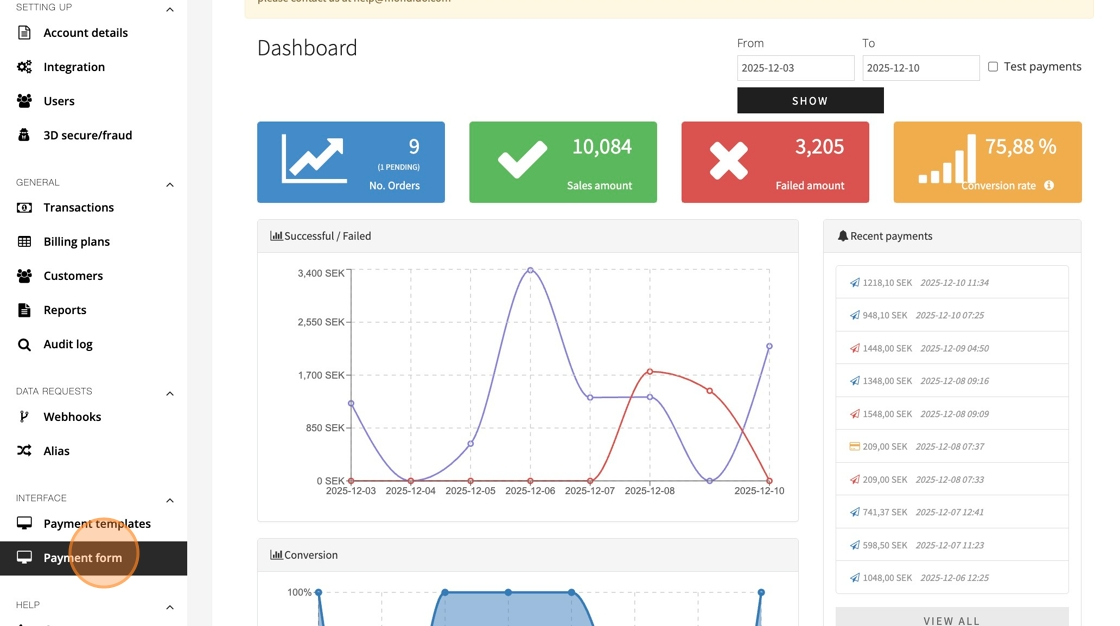Collapse the Setting Up section

click(170, 9)
